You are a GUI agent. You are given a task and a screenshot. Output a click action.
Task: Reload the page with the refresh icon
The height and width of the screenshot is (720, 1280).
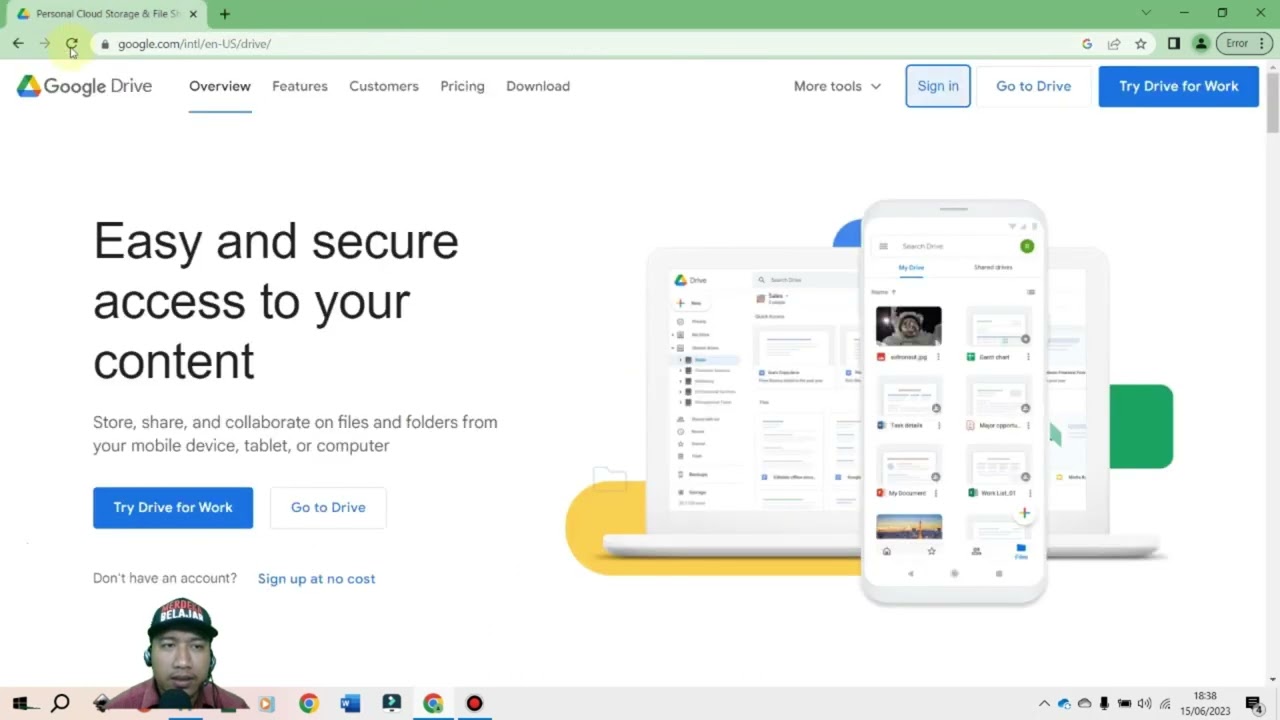[x=72, y=44]
